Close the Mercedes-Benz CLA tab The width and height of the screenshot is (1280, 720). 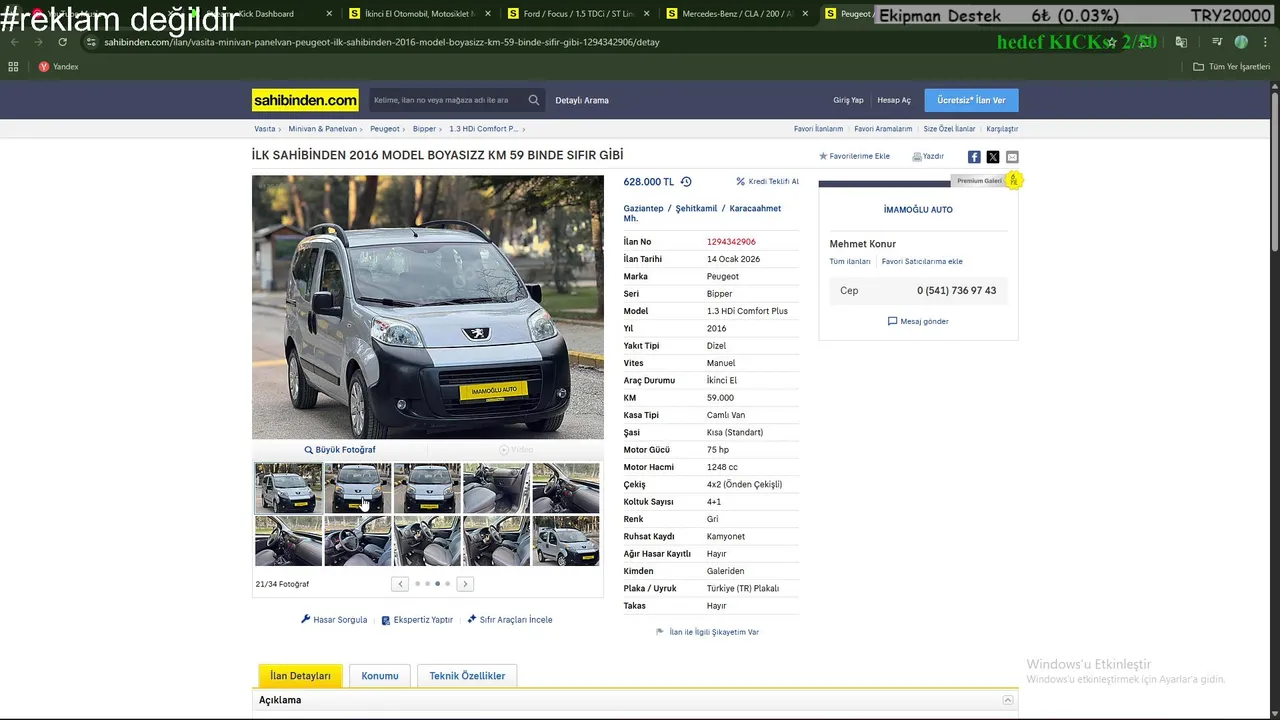[x=804, y=14]
